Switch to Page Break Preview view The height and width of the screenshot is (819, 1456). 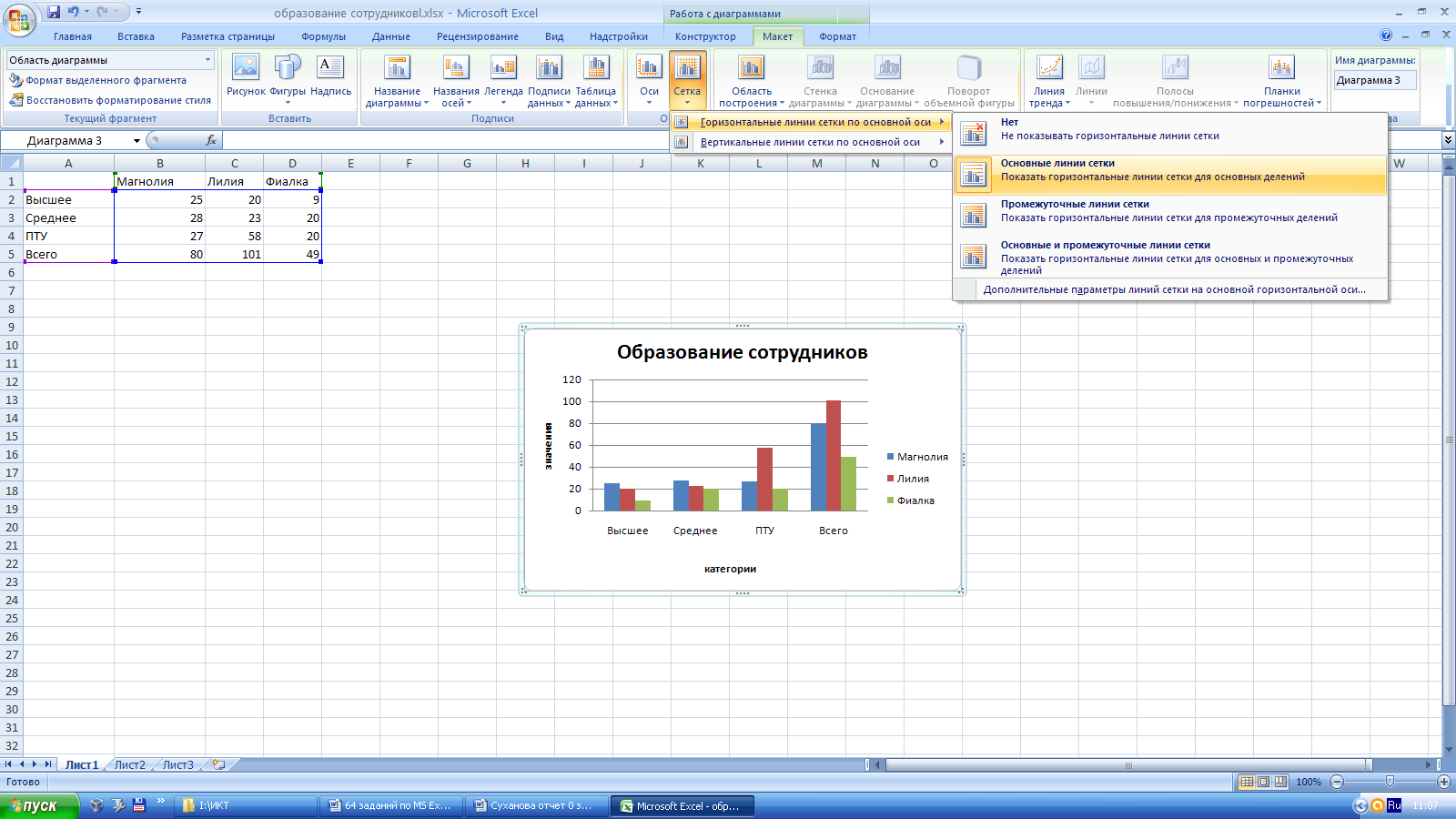1280,782
